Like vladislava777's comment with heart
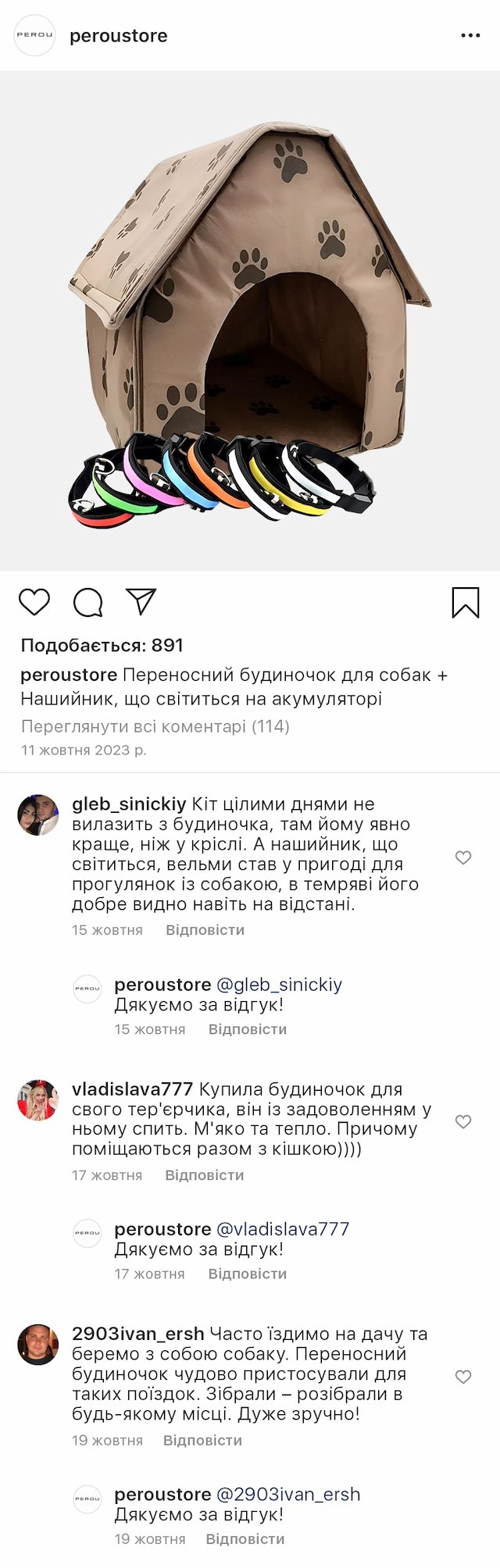This screenshot has width=500, height=1568. 463,1121
